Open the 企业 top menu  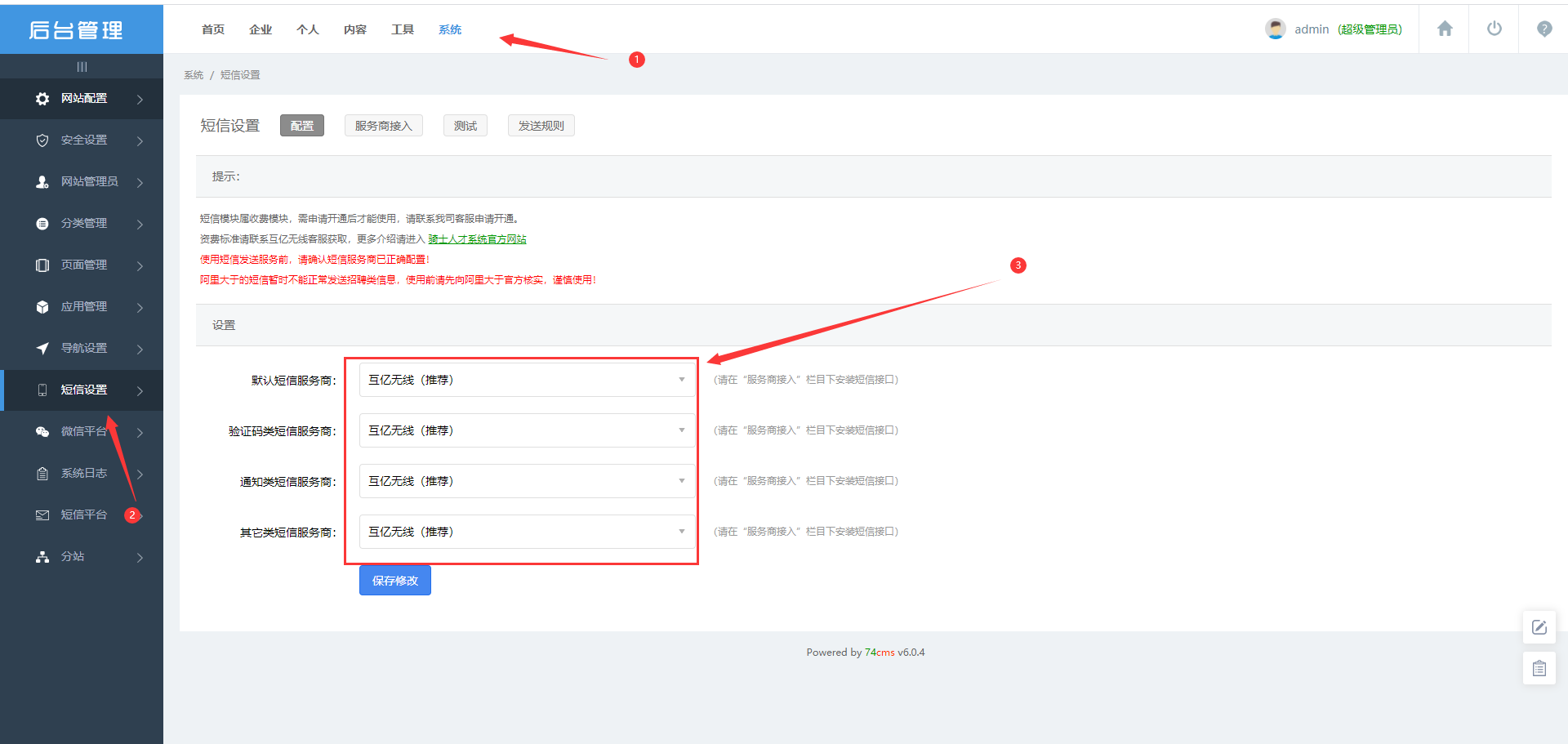point(261,29)
